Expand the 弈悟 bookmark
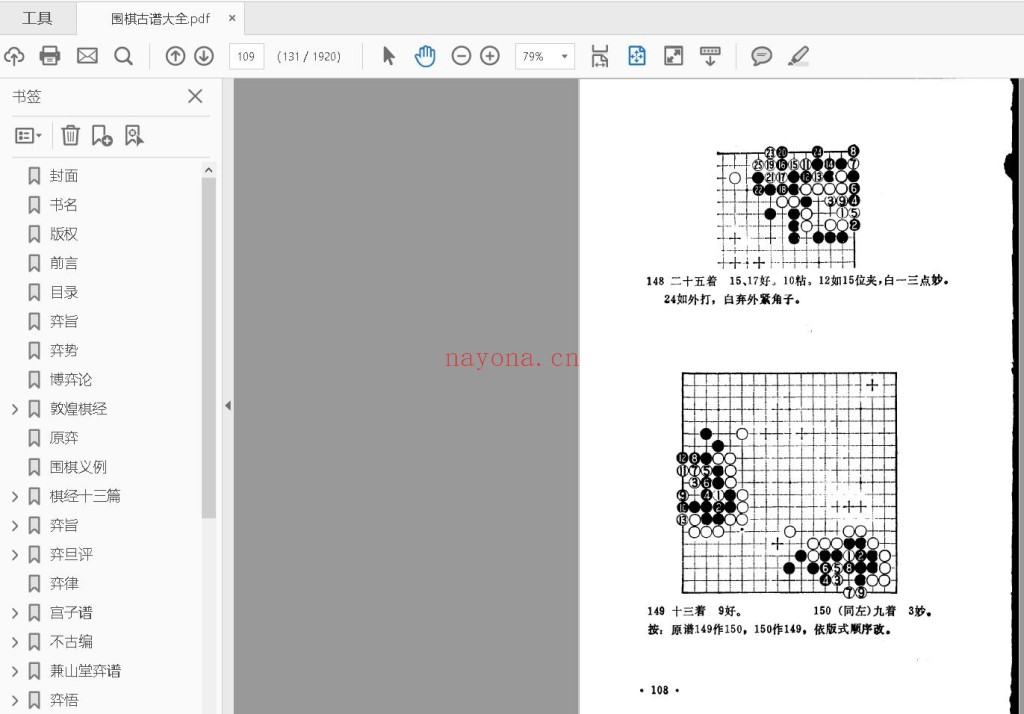This screenshot has height=714, width=1024. coord(15,701)
